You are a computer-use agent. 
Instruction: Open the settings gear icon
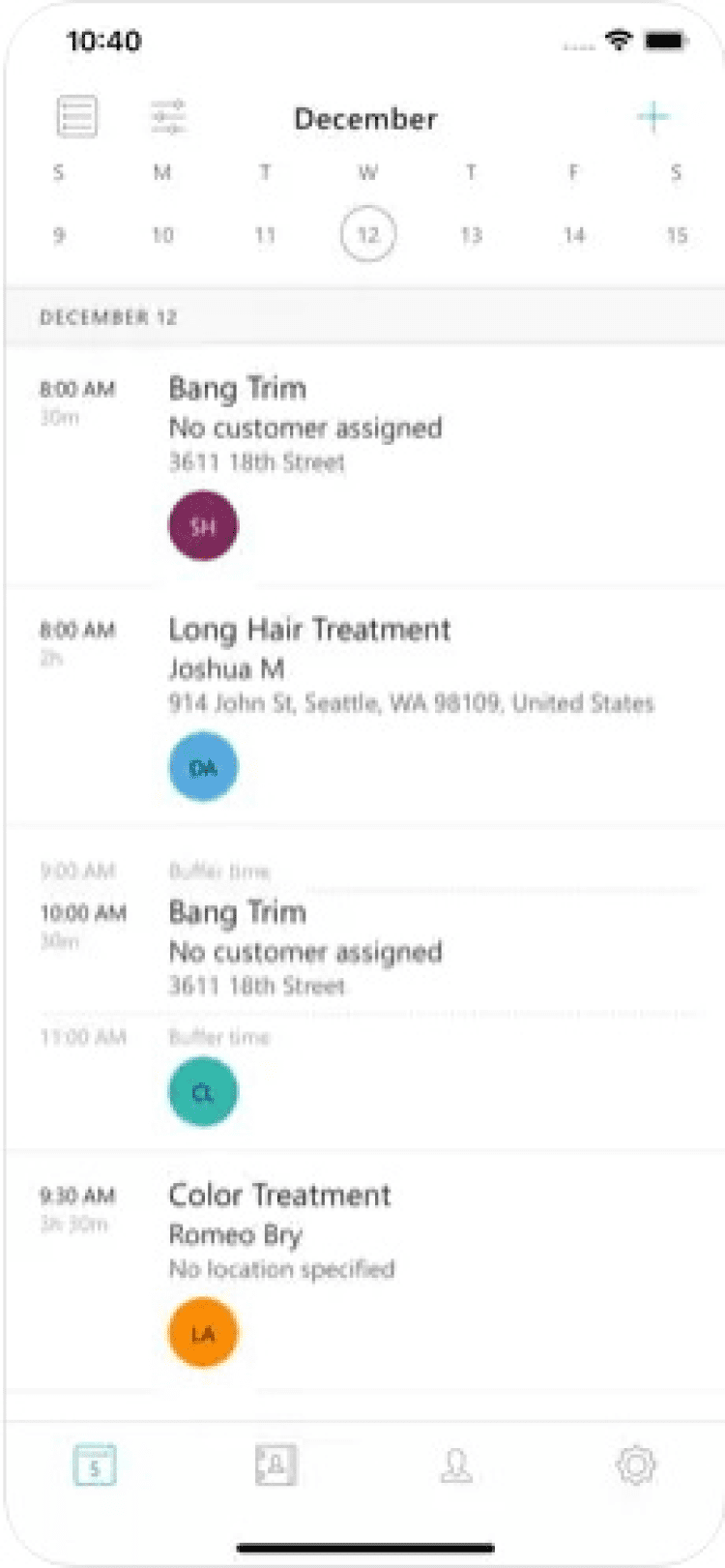pos(636,1464)
